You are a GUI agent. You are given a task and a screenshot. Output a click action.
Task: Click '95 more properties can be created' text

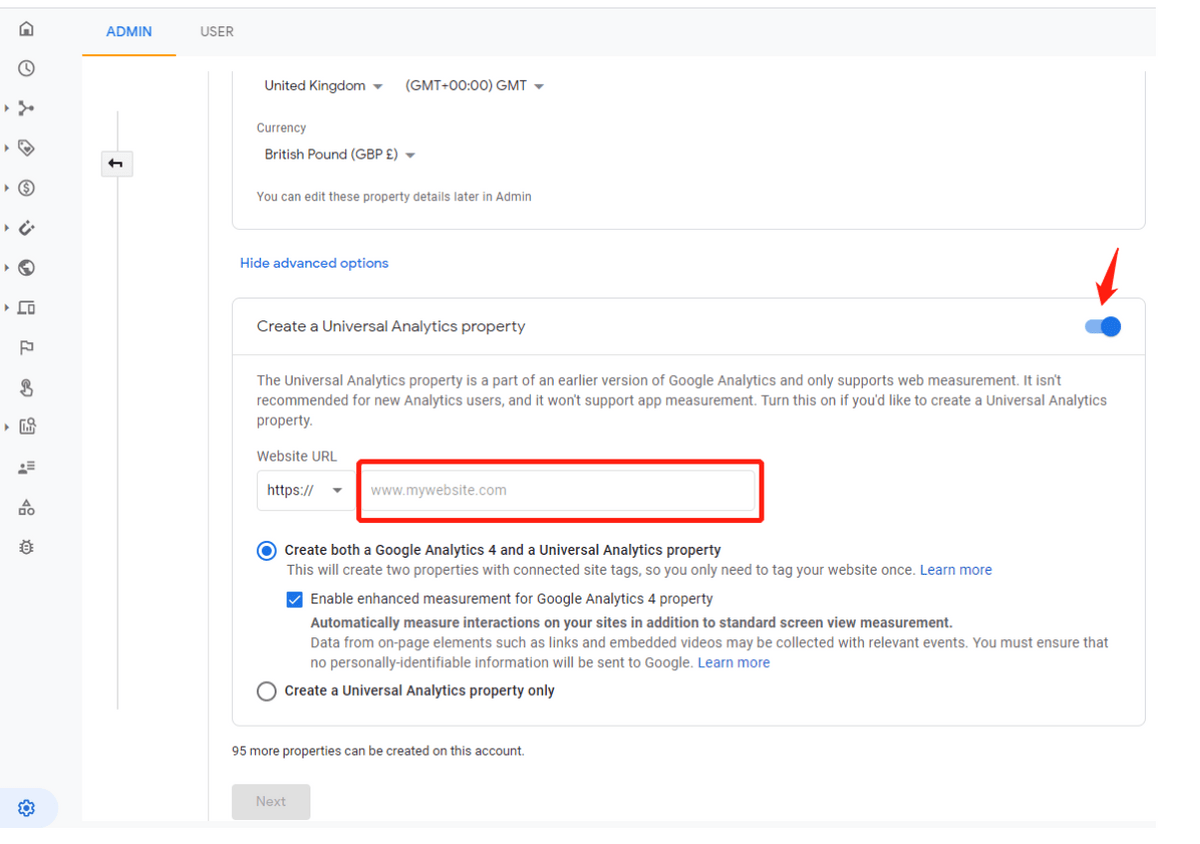[x=378, y=750]
